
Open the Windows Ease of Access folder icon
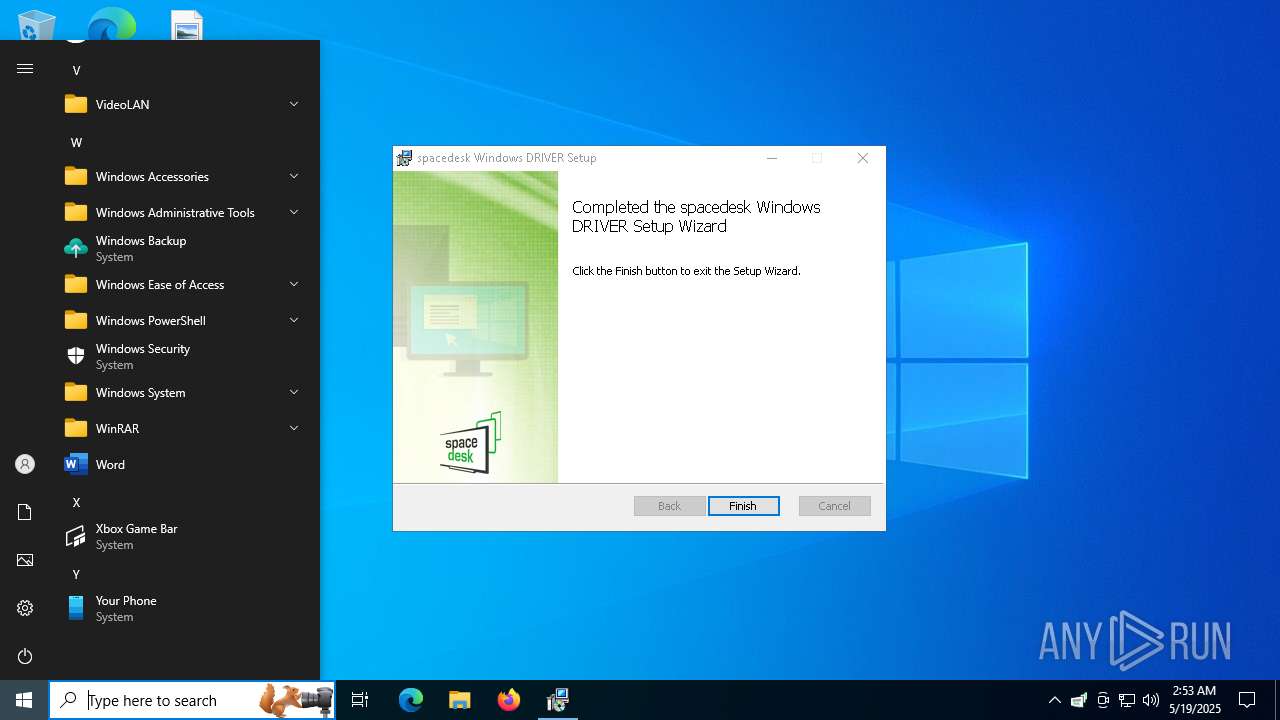pos(76,284)
